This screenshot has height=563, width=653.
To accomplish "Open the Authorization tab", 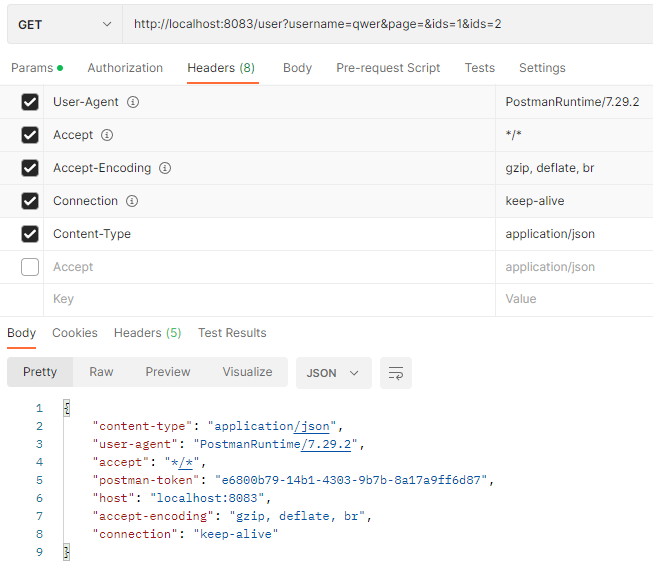I will tap(125, 68).
